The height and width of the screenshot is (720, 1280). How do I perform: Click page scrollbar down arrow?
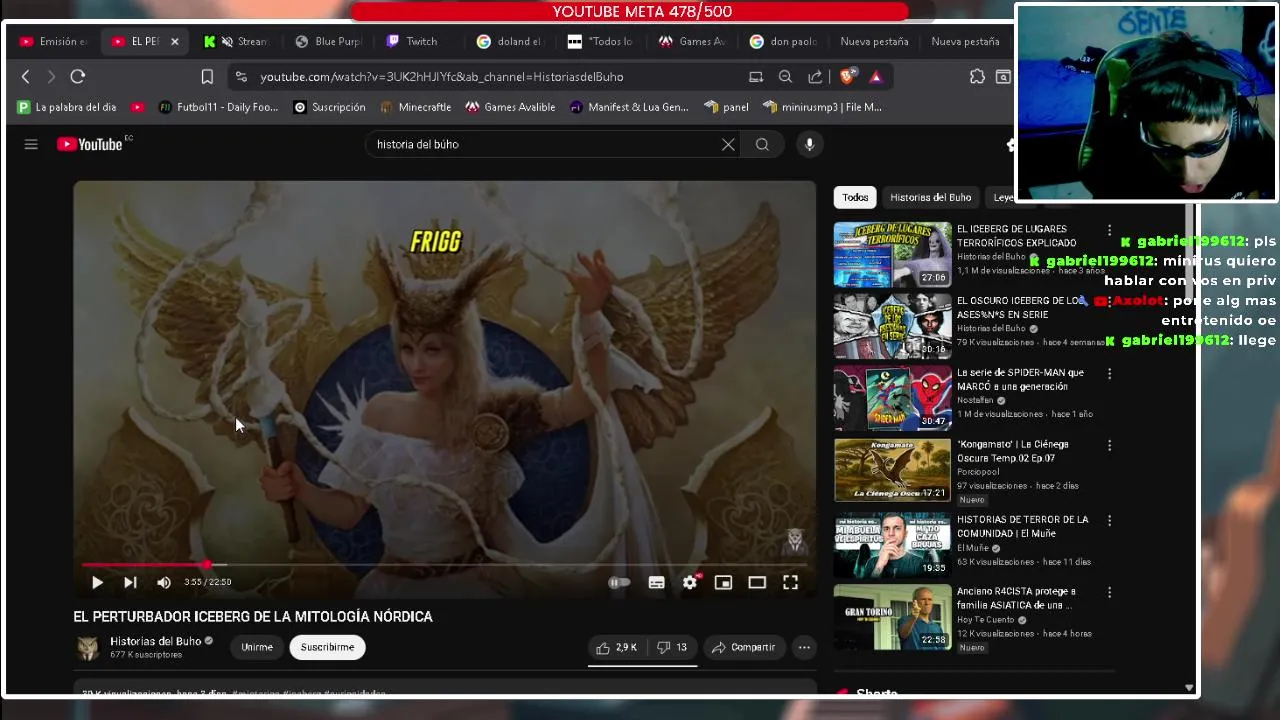coord(1189,688)
